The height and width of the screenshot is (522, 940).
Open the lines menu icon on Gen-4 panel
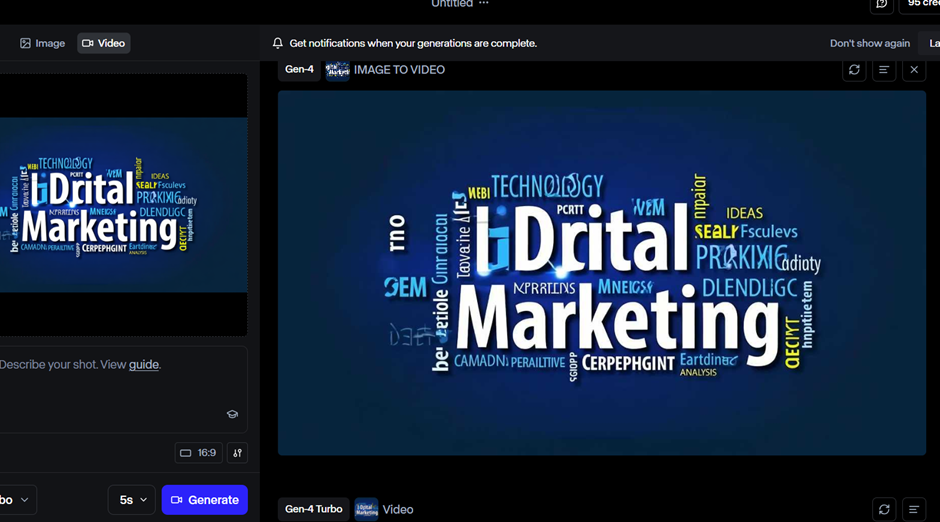click(884, 70)
